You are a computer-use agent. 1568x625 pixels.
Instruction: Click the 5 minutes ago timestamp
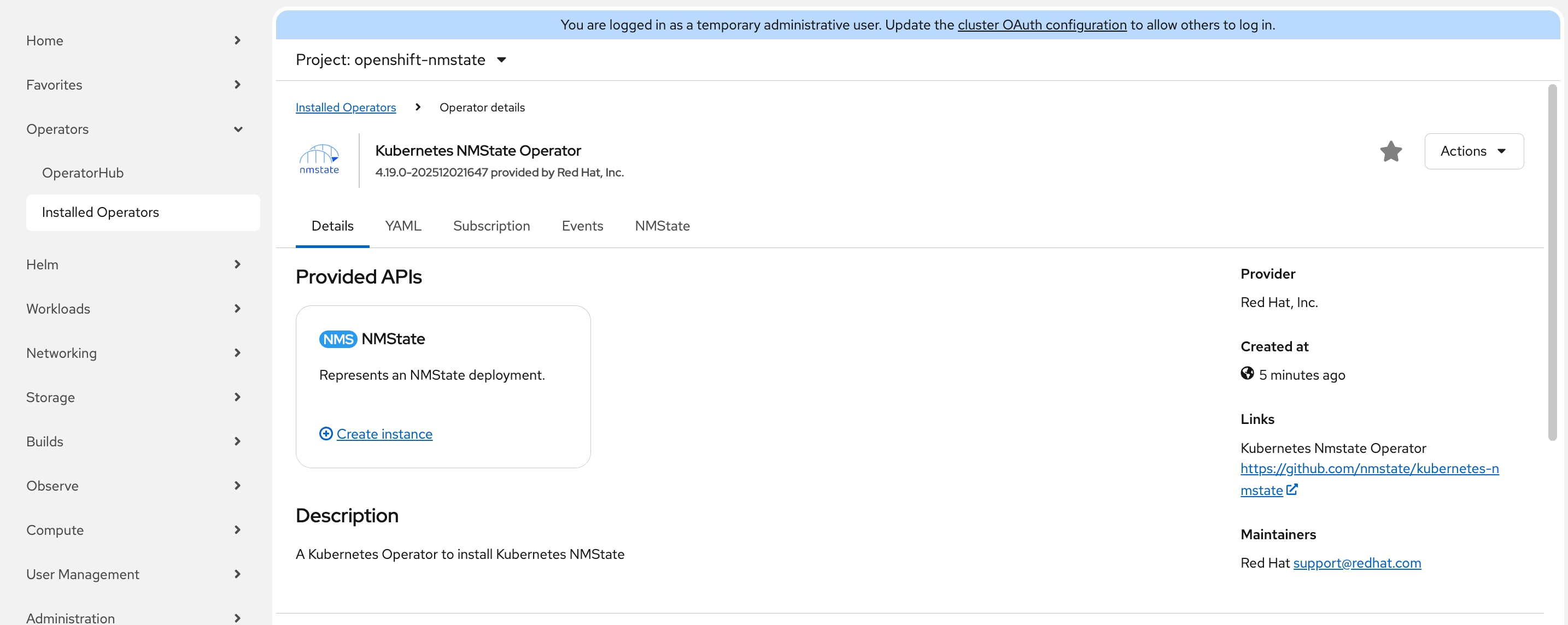click(1301, 375)
